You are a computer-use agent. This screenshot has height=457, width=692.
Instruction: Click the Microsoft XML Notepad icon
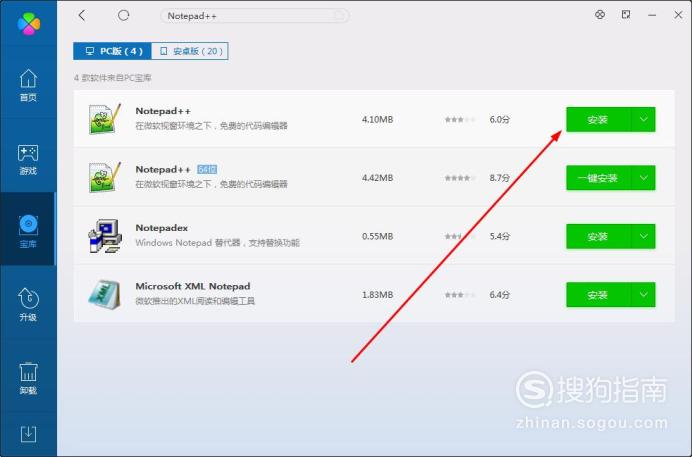[x=105, y=294]
